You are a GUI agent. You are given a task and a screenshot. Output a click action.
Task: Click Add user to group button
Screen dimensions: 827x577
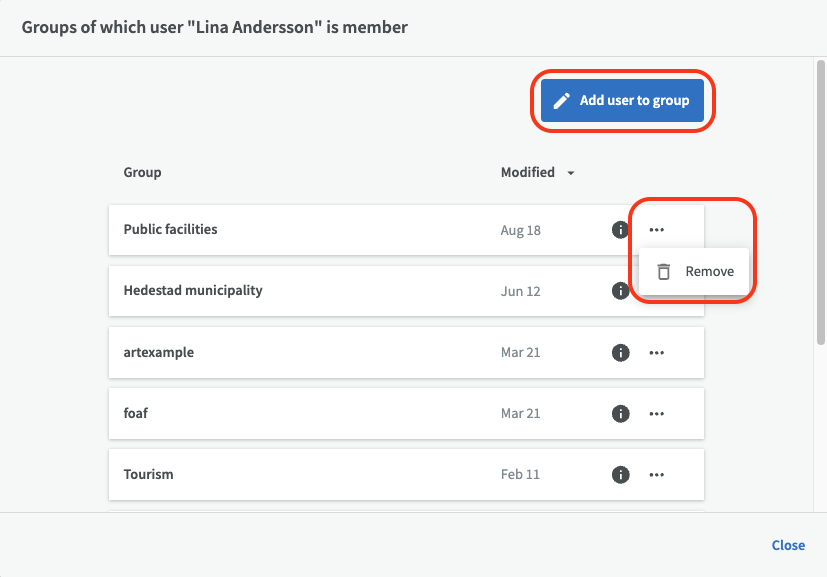(x=622, y=100)
